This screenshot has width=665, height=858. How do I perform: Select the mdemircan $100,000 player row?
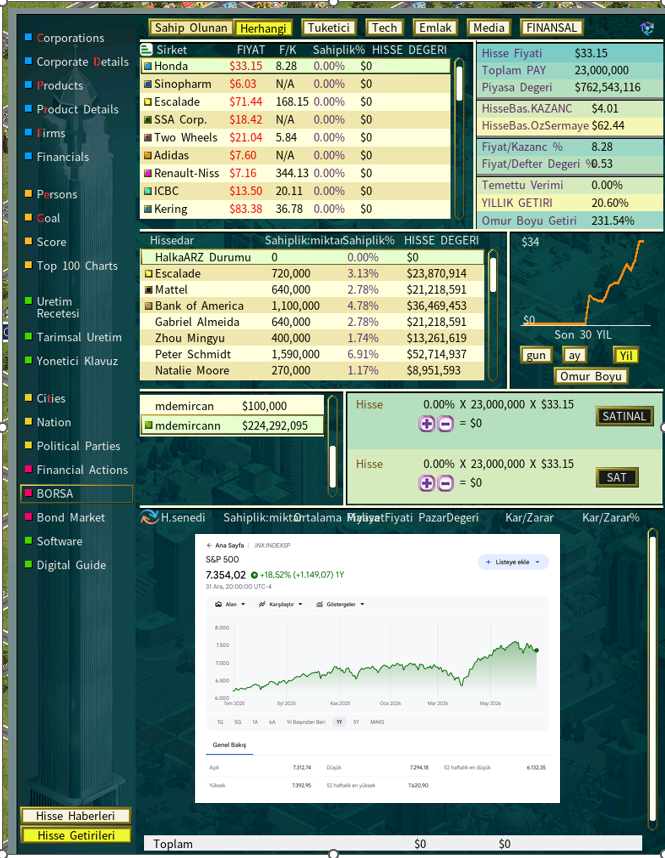pyautogui.click(x=232, y=406)
